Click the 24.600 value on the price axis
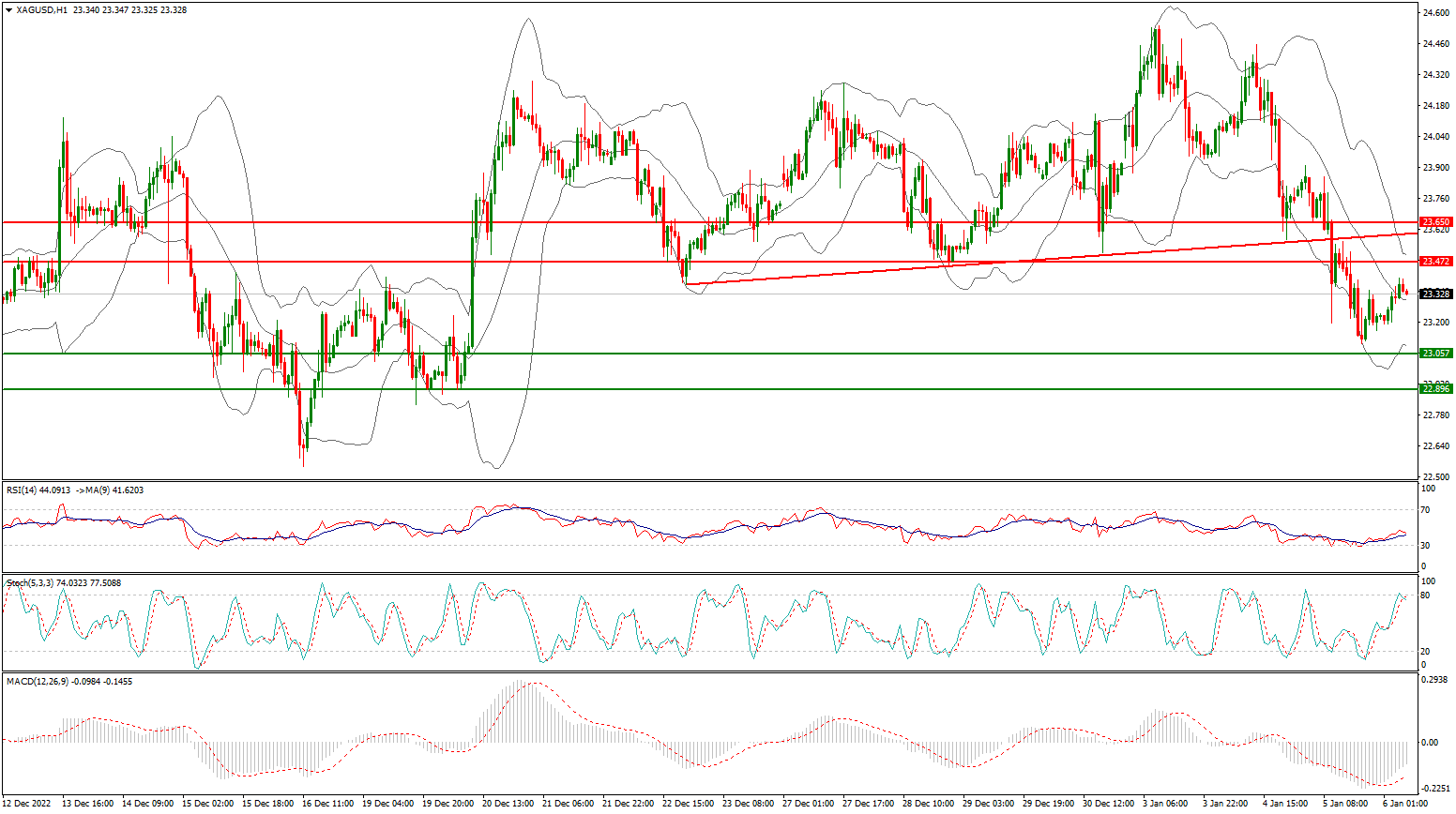The image size is (1456, 814). click(1436, 12)
